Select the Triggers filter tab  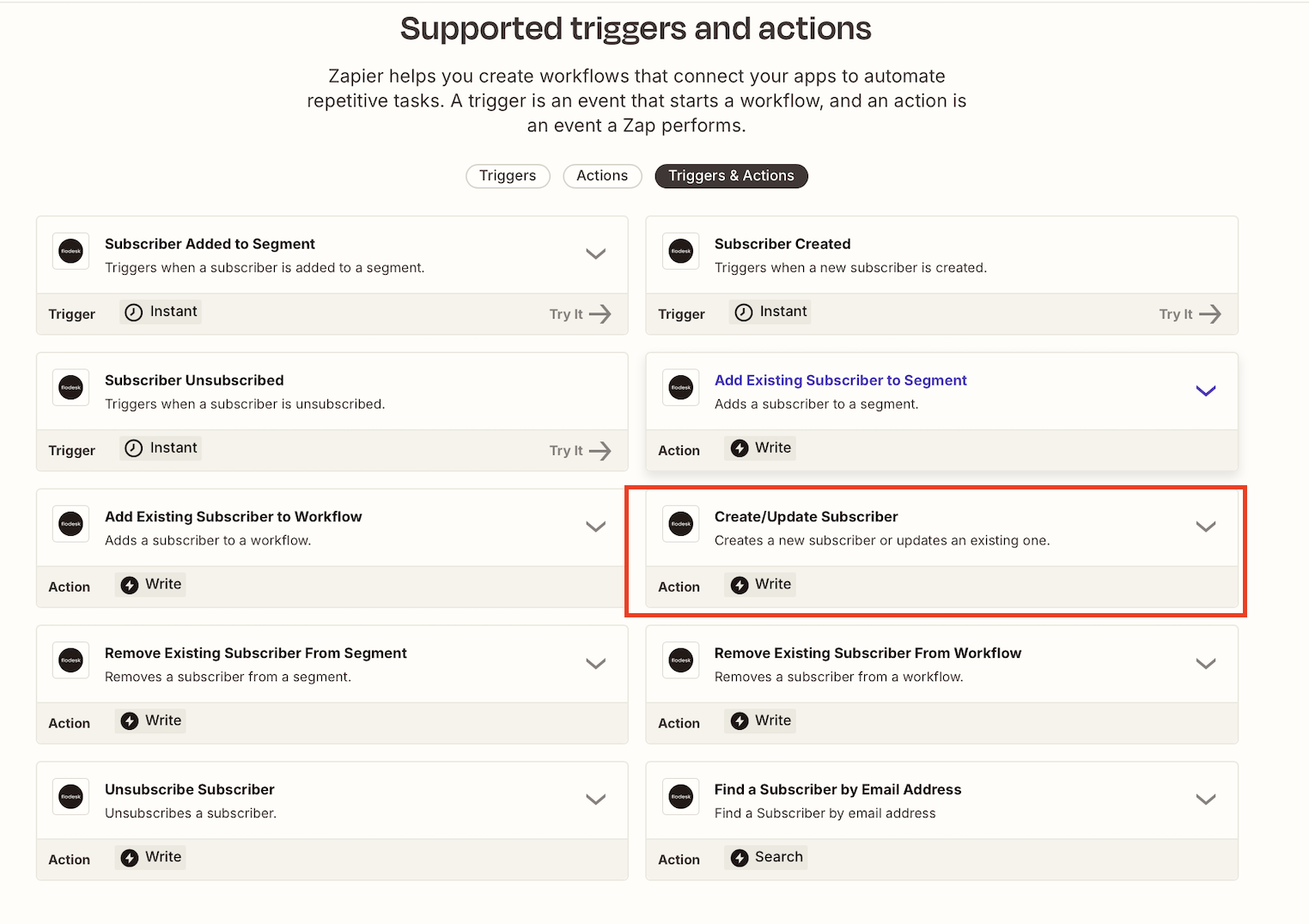(508, 176)
